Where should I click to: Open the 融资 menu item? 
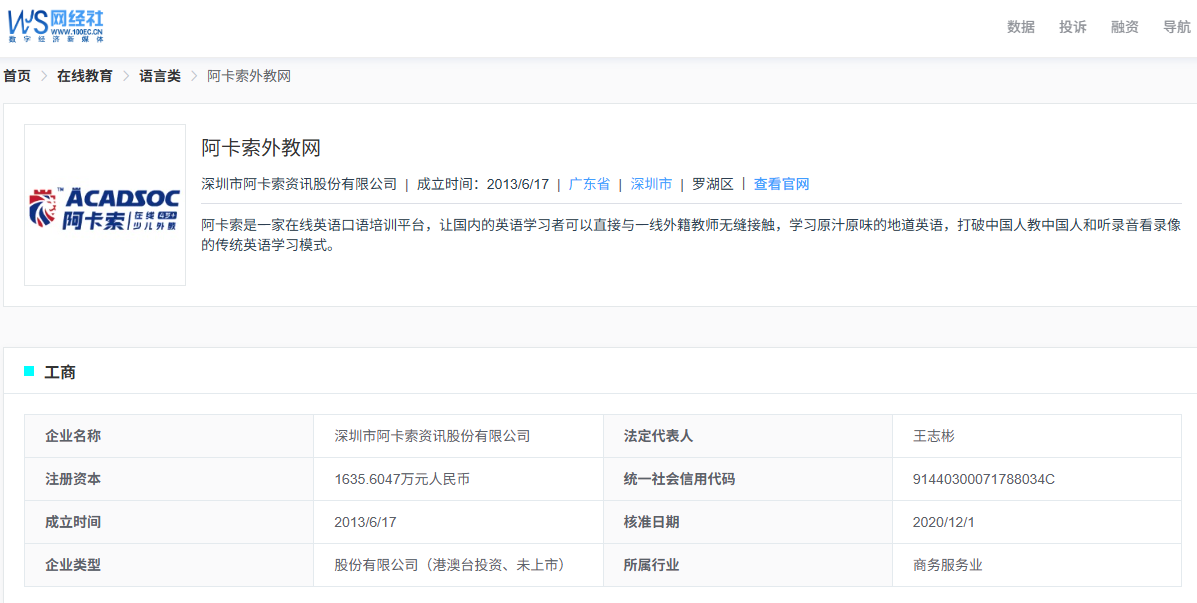1124,27
